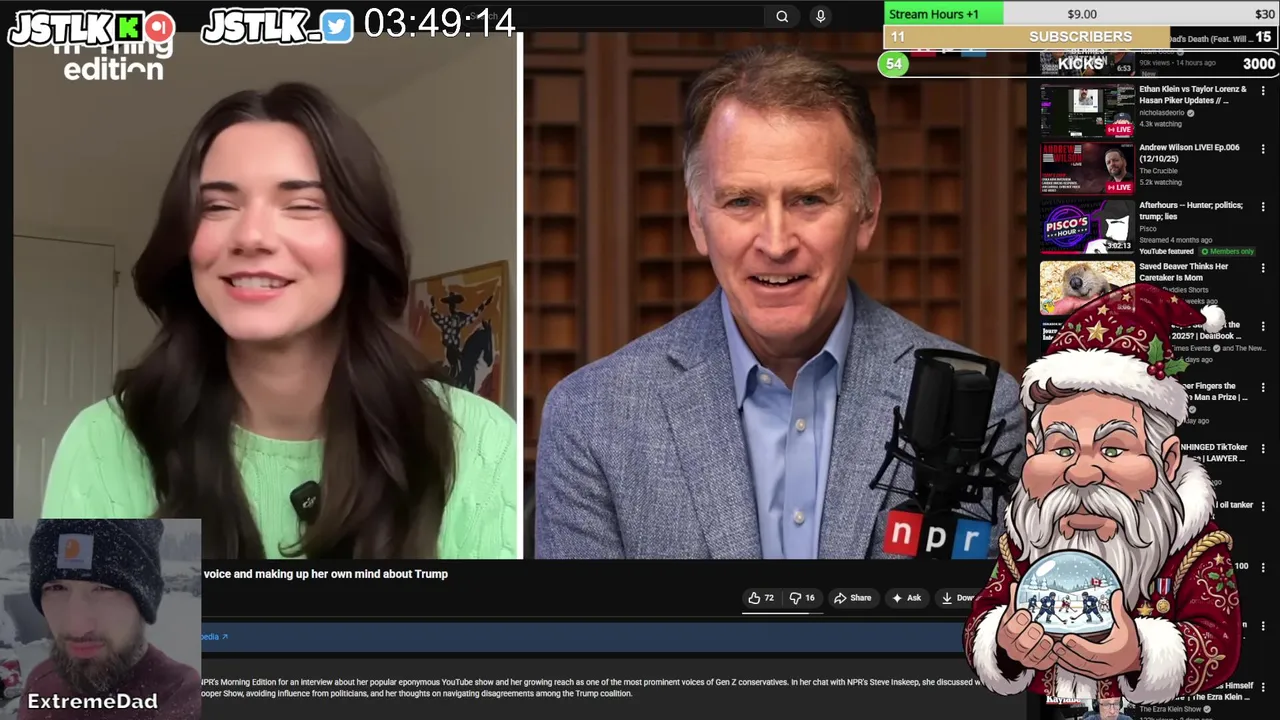The image size is (1280, 720).
Task: Click the Ask button
Action: pyautogui.click(x=907, y=598)
